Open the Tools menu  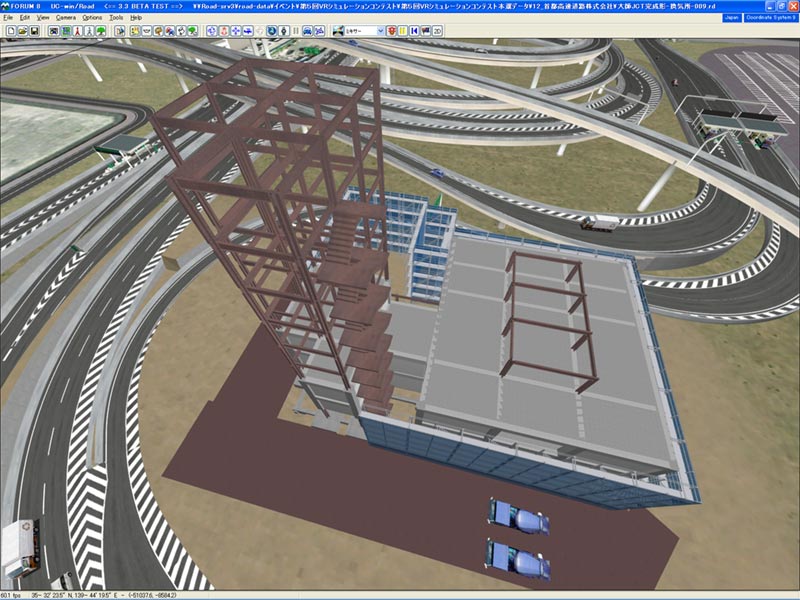(x=116, y=17)
